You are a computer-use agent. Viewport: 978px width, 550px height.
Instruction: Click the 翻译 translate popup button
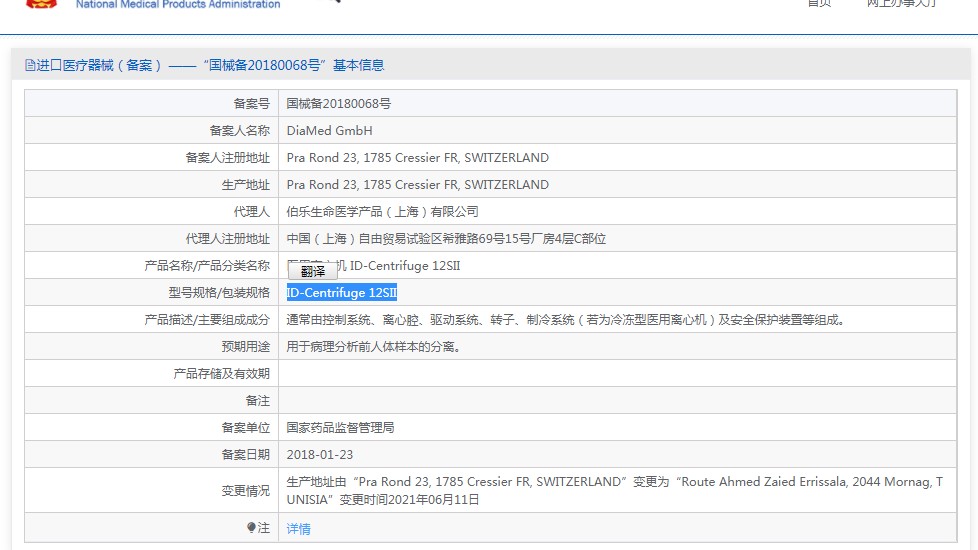click(312, 271)
